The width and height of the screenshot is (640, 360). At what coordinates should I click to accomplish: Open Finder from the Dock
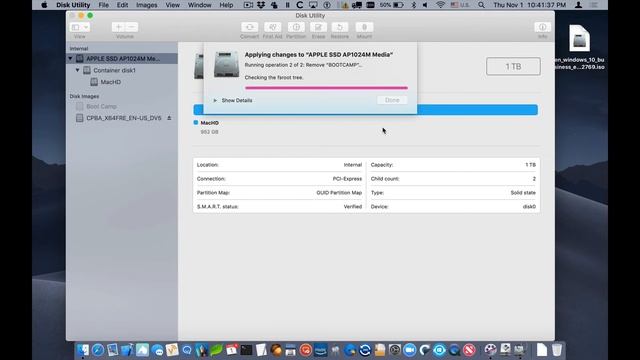click(83, 350)
